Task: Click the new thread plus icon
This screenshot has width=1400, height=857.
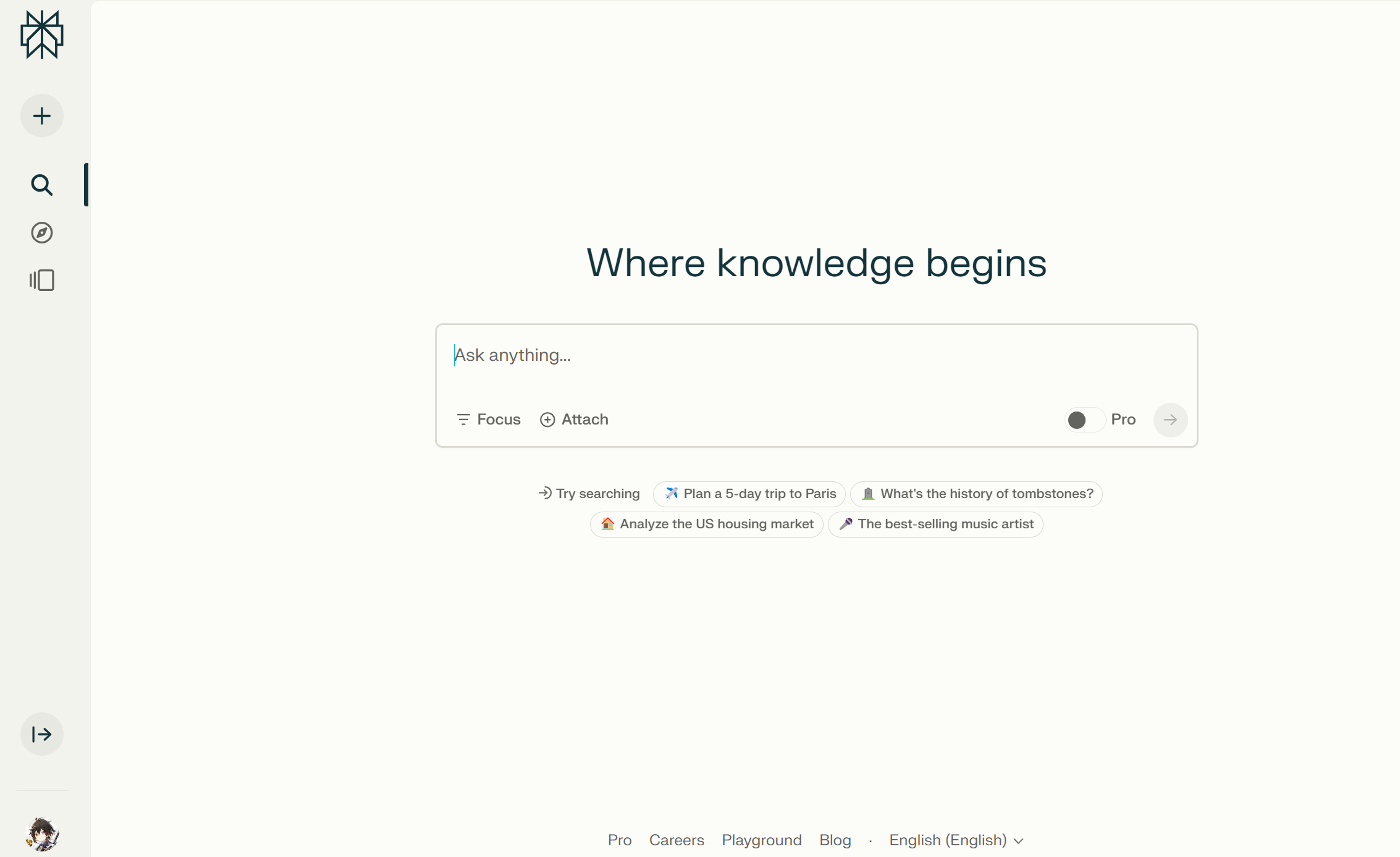Action: coord(42,116)
